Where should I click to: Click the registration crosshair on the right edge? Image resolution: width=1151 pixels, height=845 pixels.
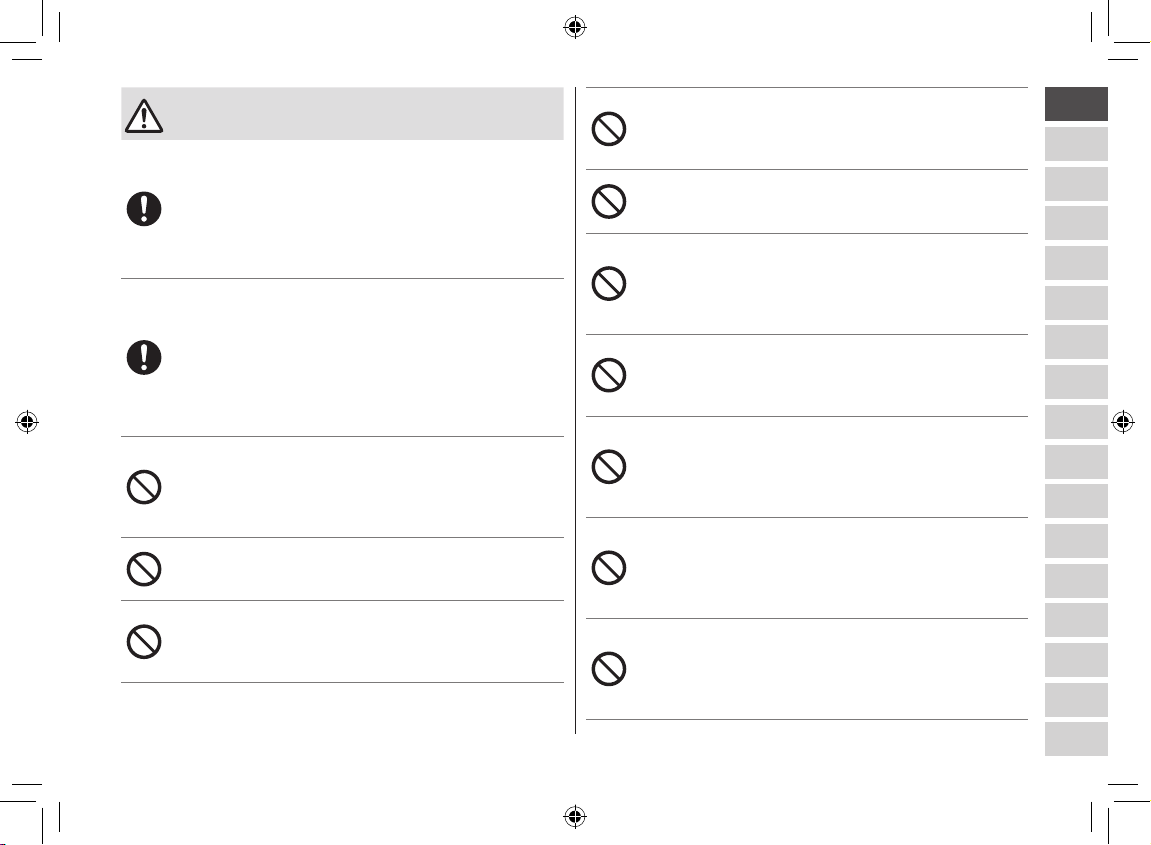pyautogui.click(x=1122, y=422)
